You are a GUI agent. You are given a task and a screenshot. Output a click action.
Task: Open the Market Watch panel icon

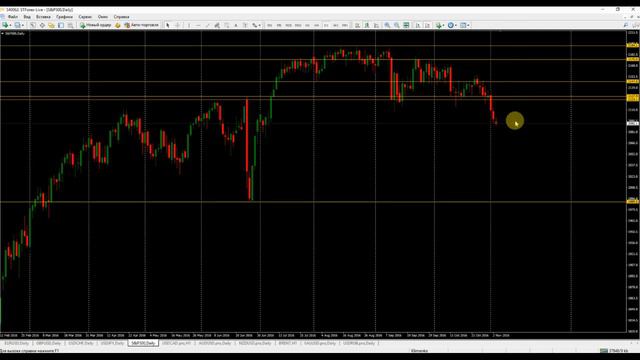pos(32,25)
